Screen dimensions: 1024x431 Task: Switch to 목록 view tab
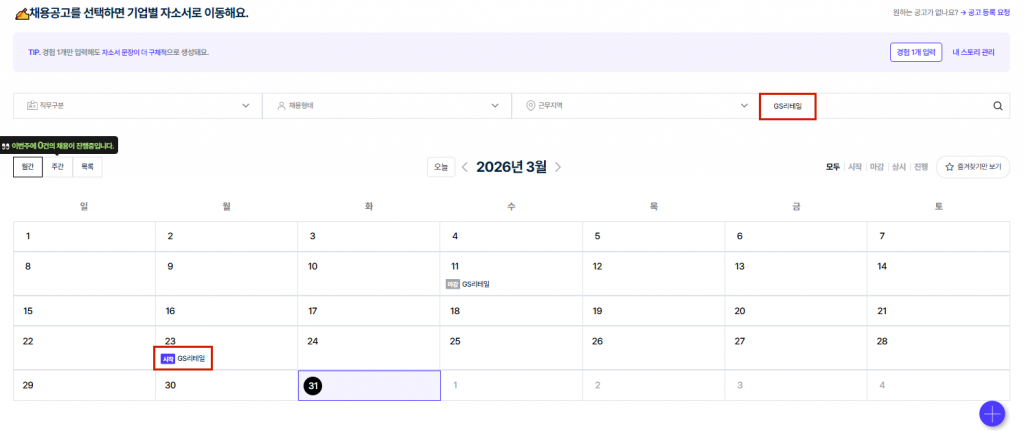pos(87,167)
